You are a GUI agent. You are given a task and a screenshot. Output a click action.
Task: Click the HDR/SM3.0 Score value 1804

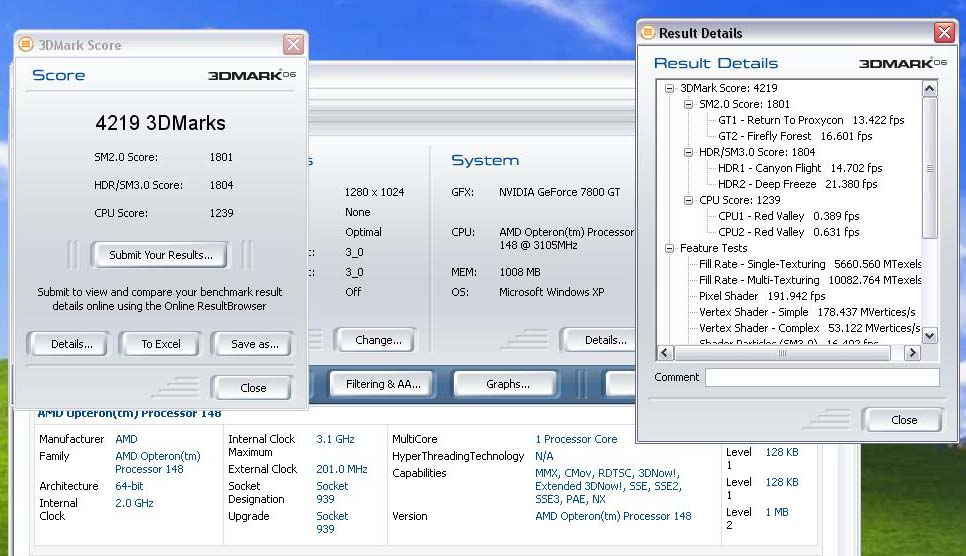pyautogui.click(x=221, y=185)
